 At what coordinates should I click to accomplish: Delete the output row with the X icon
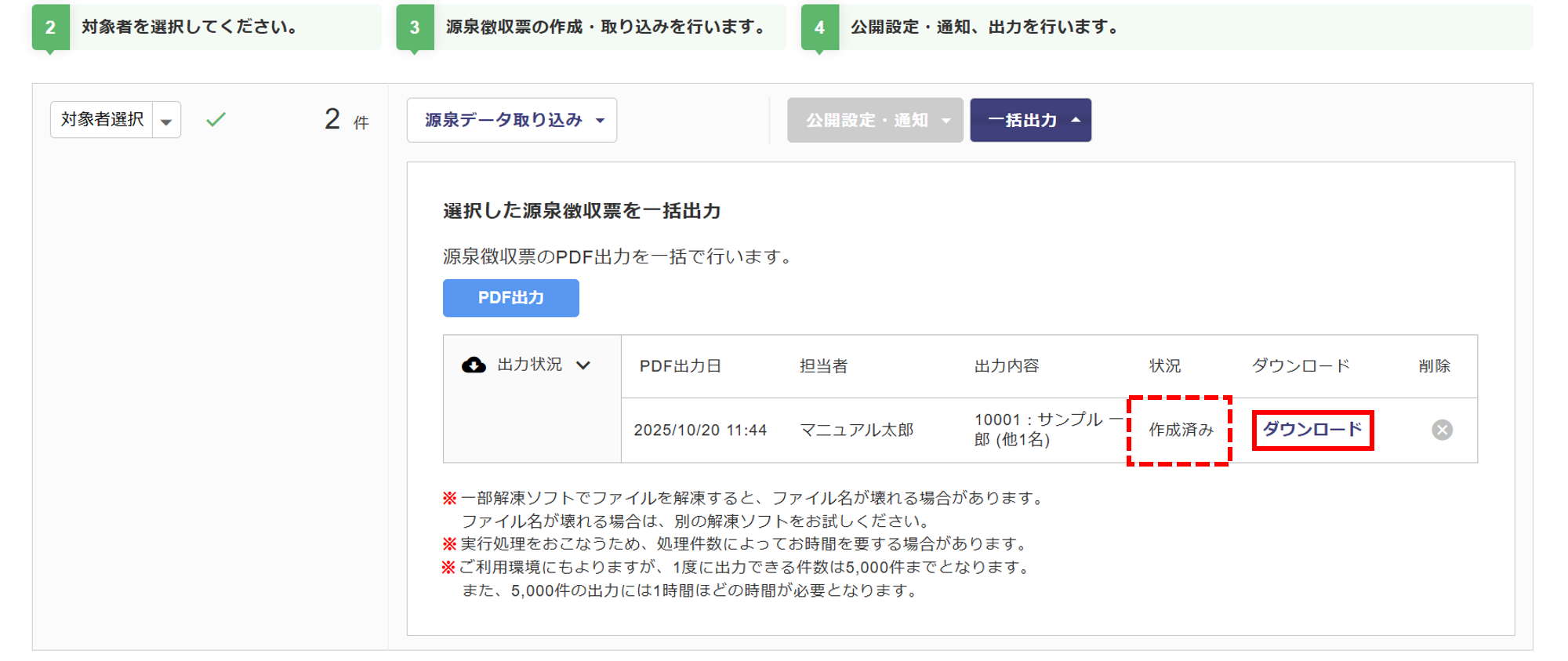coord(1442,430)
